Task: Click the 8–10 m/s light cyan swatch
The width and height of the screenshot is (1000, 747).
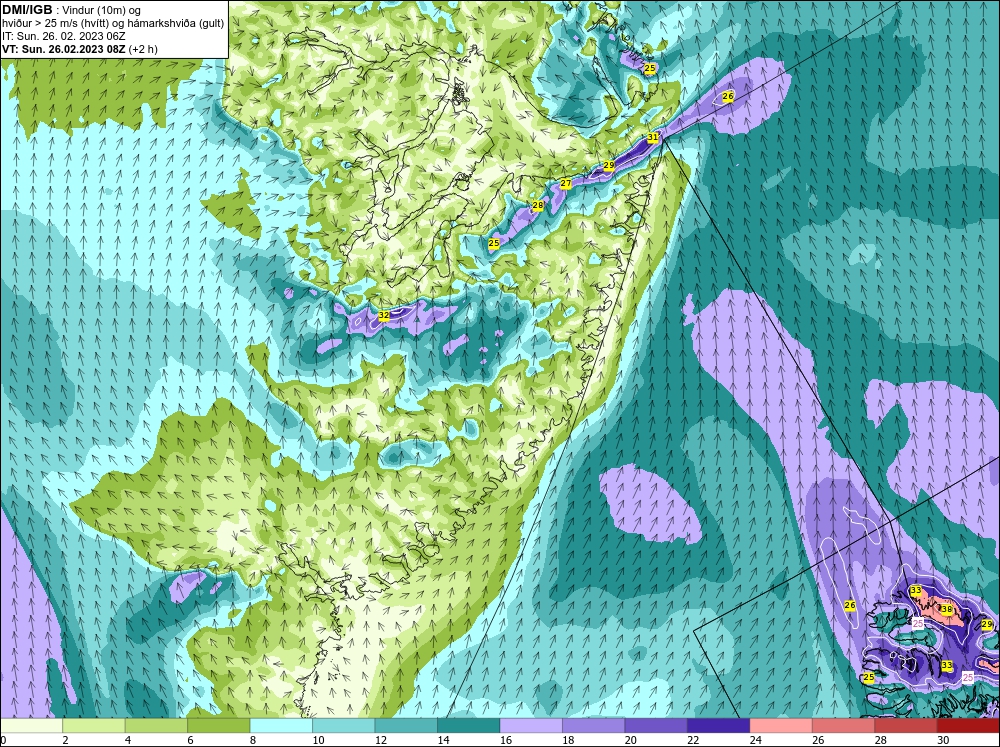Action: (281, 725)
